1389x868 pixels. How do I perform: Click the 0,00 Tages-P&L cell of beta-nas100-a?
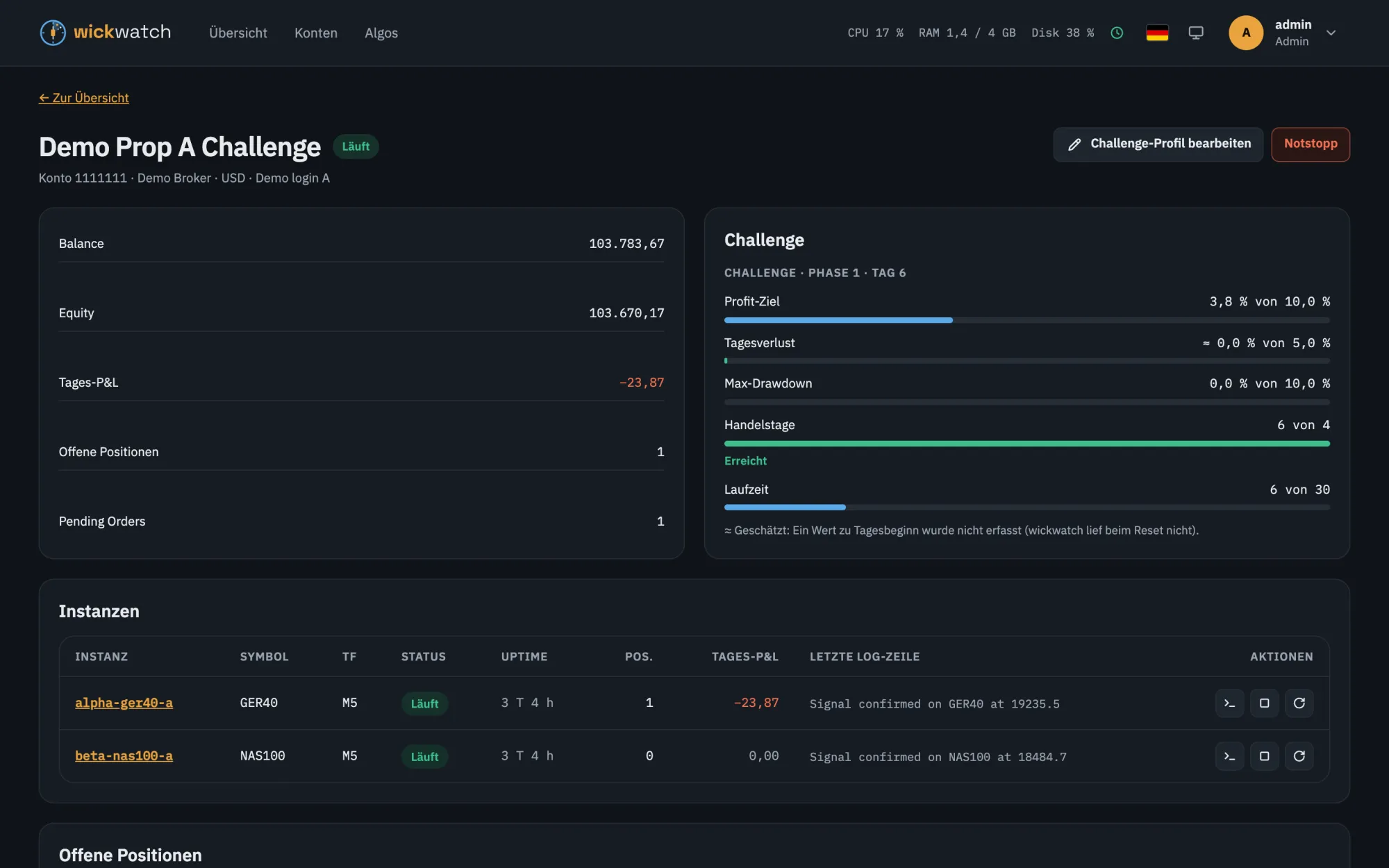pyautogui.click(x=764, y=756)
